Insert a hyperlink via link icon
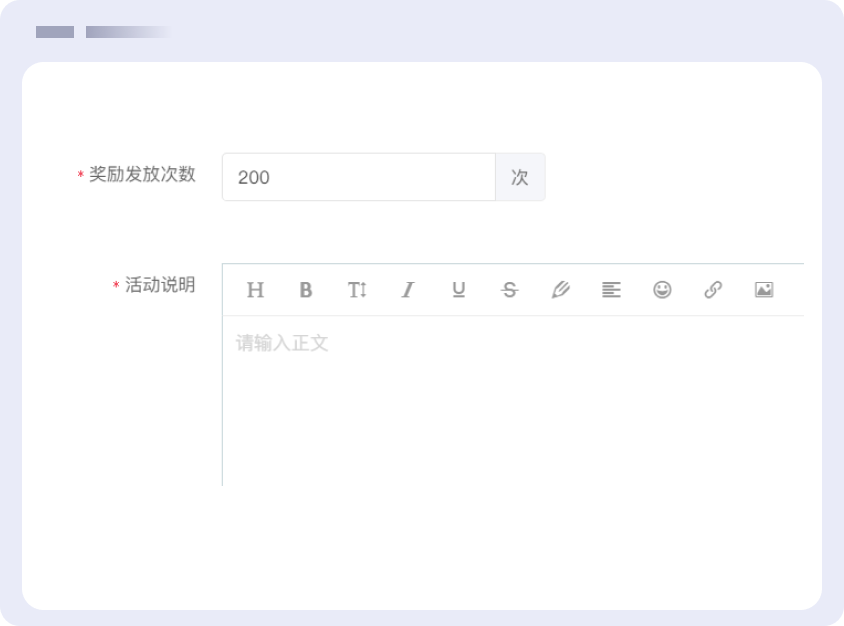Viewport: 844px width, 626px height. (x=713, y=290)
